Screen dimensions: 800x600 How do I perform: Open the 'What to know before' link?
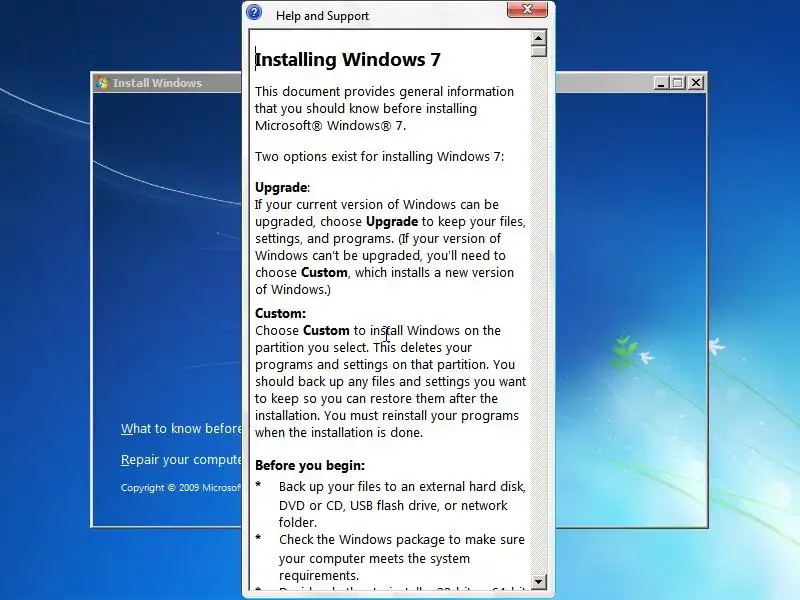click(182, 429)
